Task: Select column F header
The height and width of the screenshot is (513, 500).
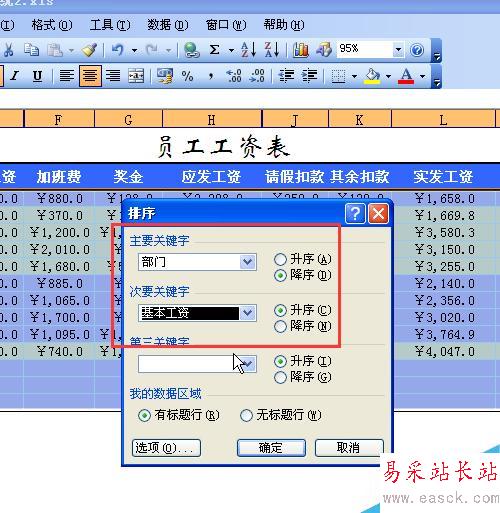Action: (x=59, y=119)
